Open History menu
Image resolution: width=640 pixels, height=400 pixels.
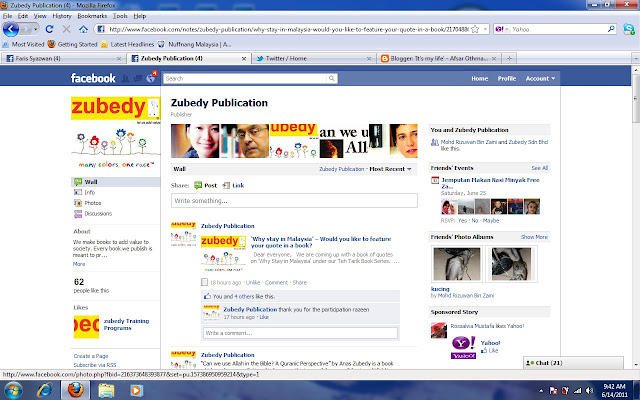point(62,16)
